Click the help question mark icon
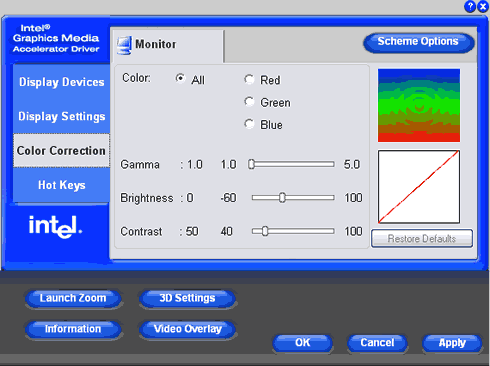Image resolution: width=490 pixels, height=366 pixels. coord(470,6)
